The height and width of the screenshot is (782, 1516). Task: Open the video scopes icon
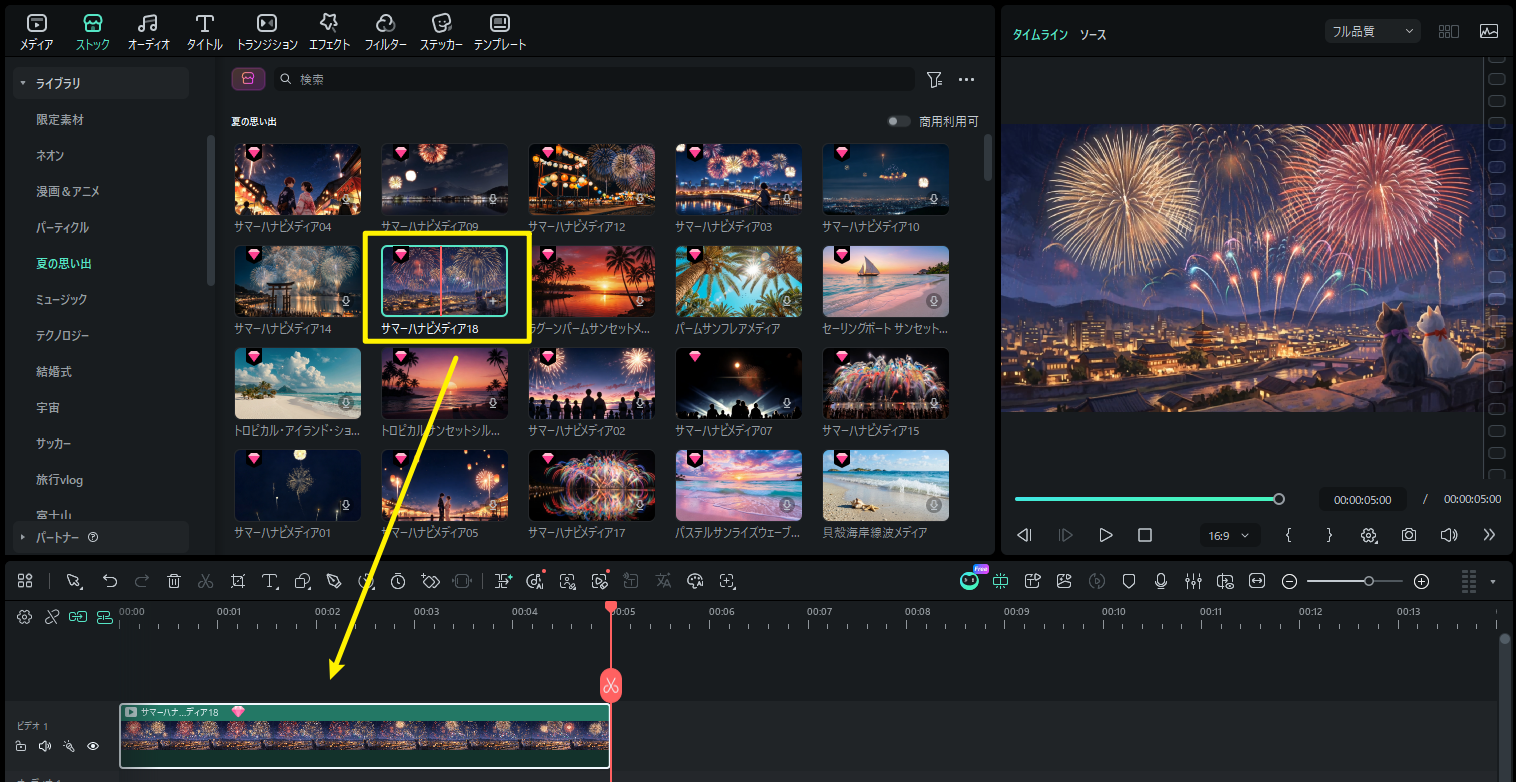click(x=1489, y=31)
